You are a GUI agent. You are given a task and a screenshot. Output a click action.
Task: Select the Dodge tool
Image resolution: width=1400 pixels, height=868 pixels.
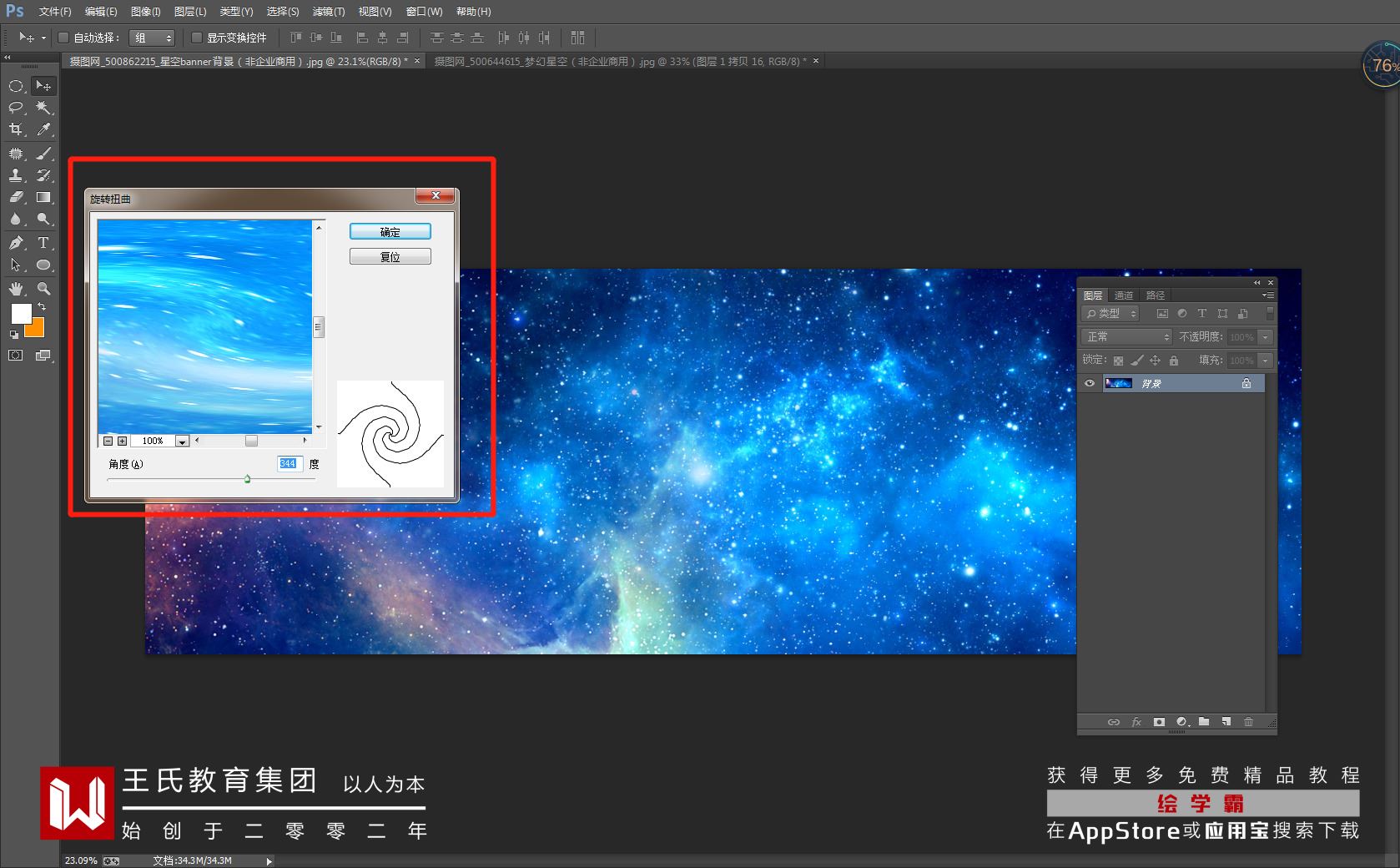43,219
